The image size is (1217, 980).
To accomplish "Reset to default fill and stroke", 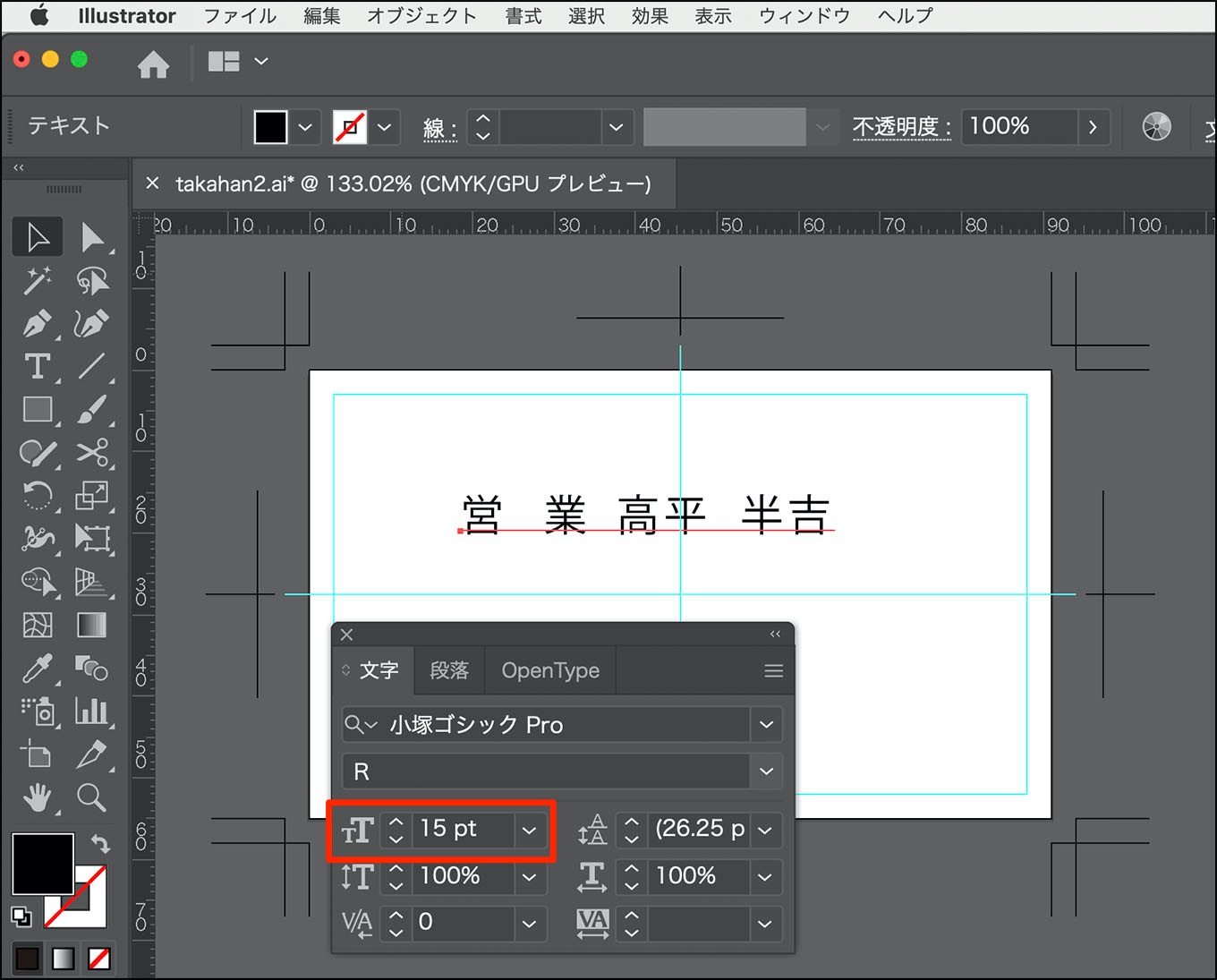I will point(21,916).
